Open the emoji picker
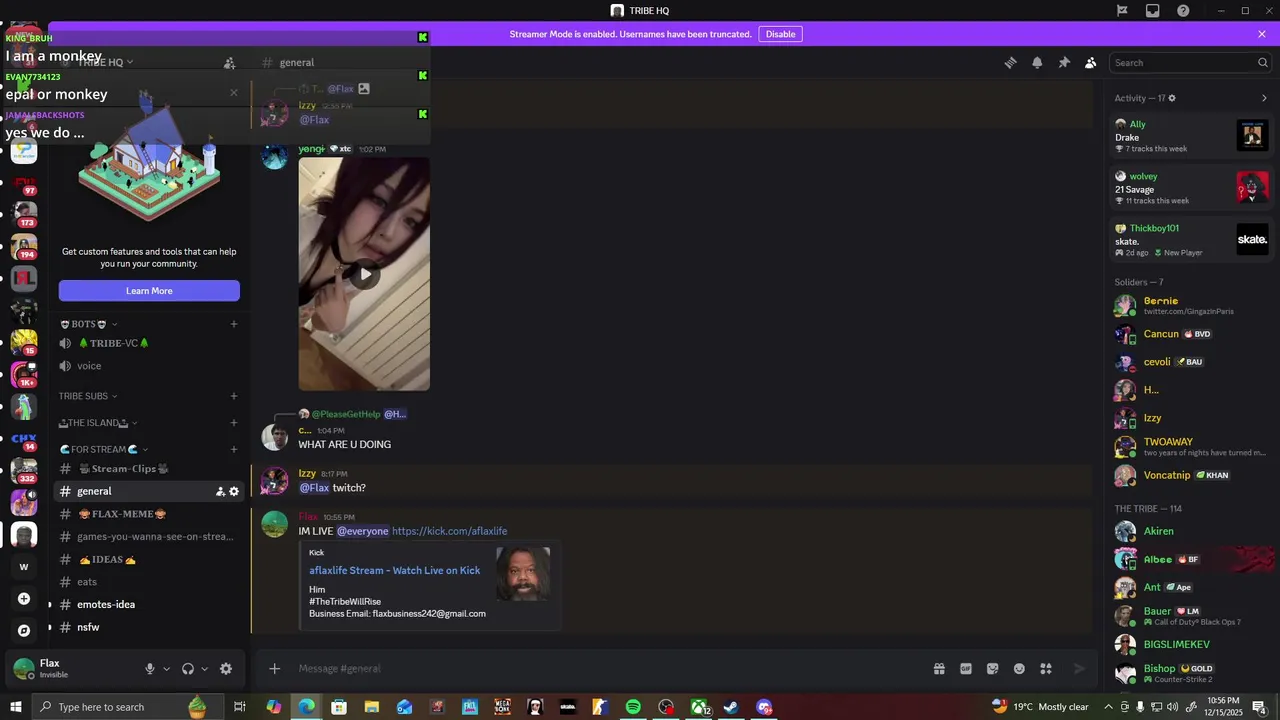The height and width of the screenshot is (720, 1280). pos(1019,669)
